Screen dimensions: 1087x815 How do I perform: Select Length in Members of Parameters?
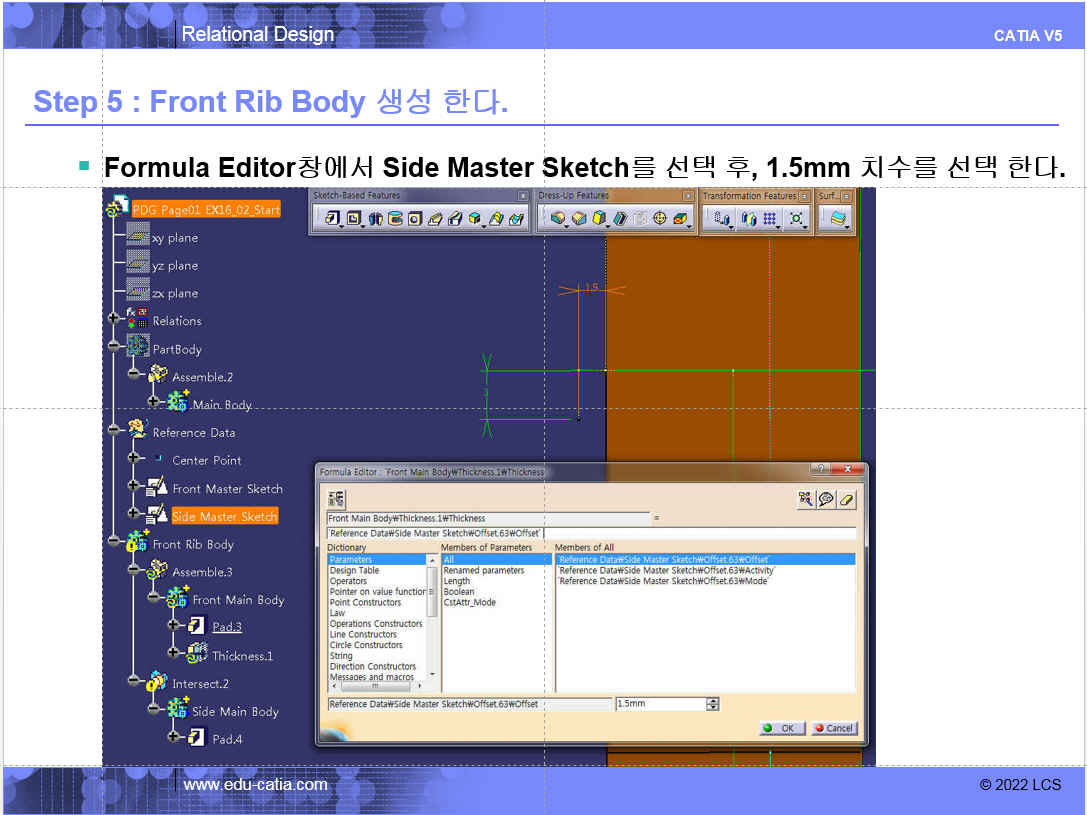pos(456,581)
